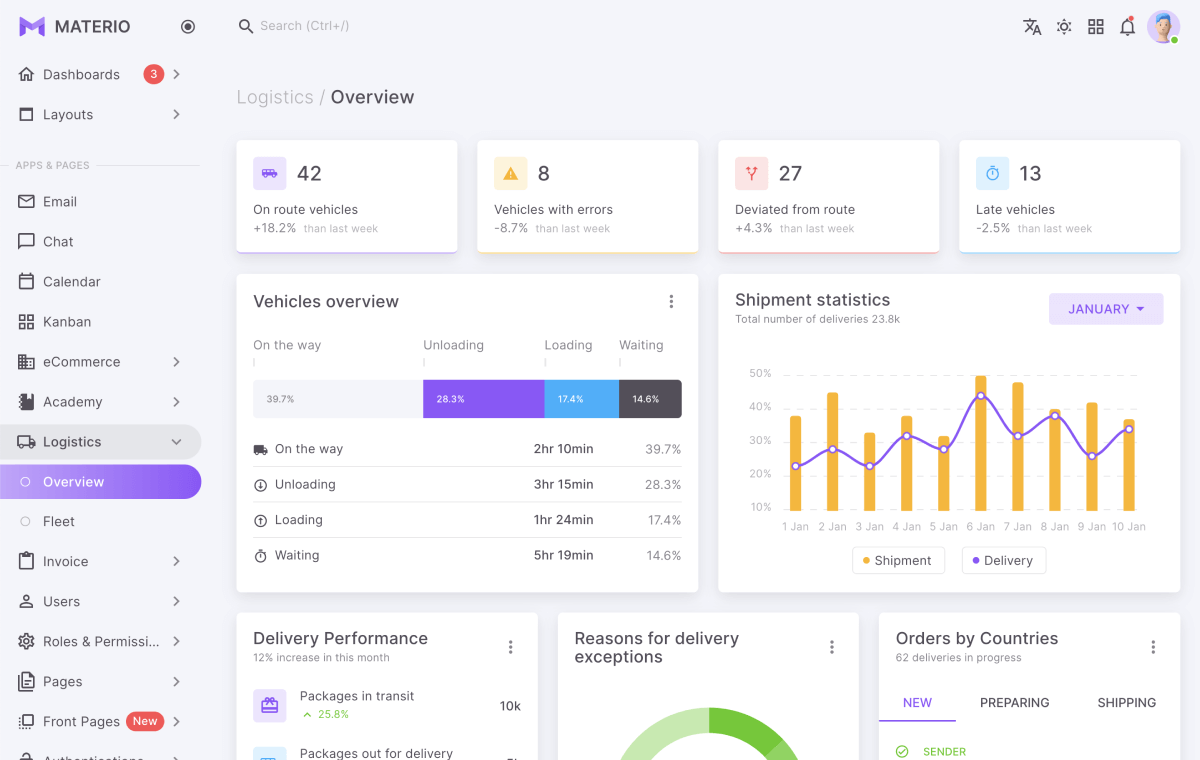
Task: Open the Calendar page
Action: tap(100, 281)
